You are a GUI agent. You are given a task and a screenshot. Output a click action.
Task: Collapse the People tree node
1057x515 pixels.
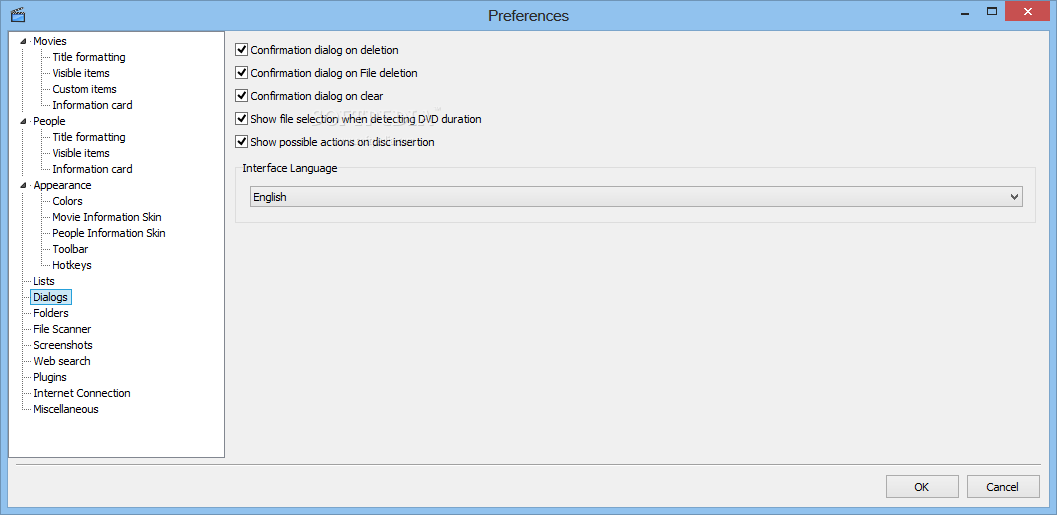click(x=24, y=121)
